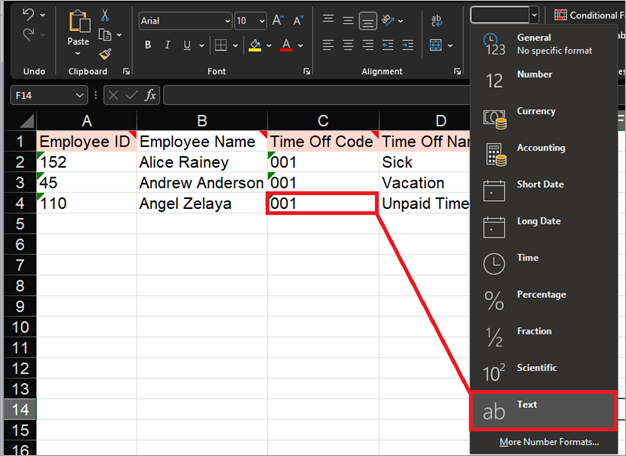The image size is (626, 456).
Task: Choose Short Date format
Action: [x=544, y=191]
